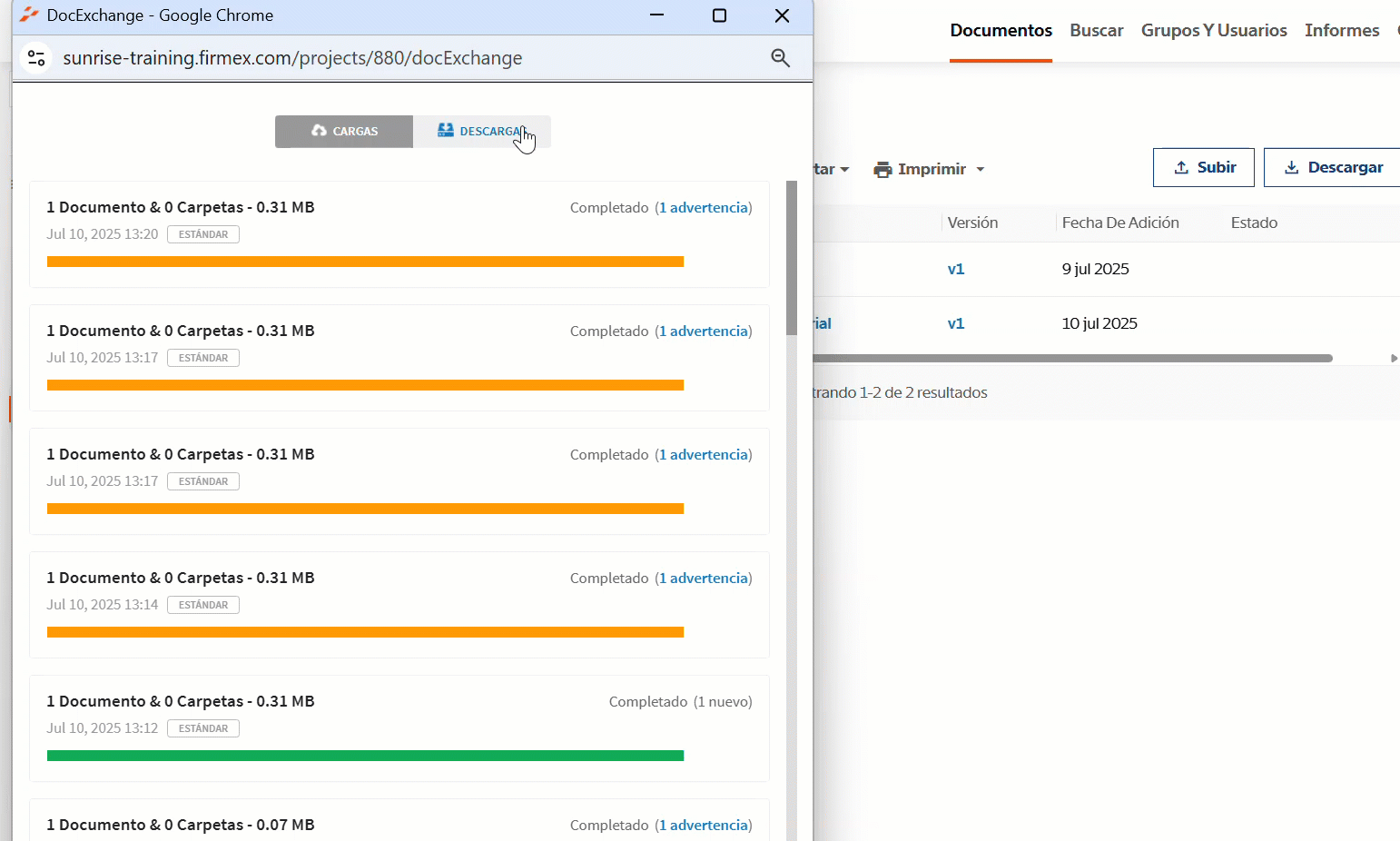Click the cloud upload icon in CARGAS
This screenshot has width=1400, height=841.
click(319, 131)
